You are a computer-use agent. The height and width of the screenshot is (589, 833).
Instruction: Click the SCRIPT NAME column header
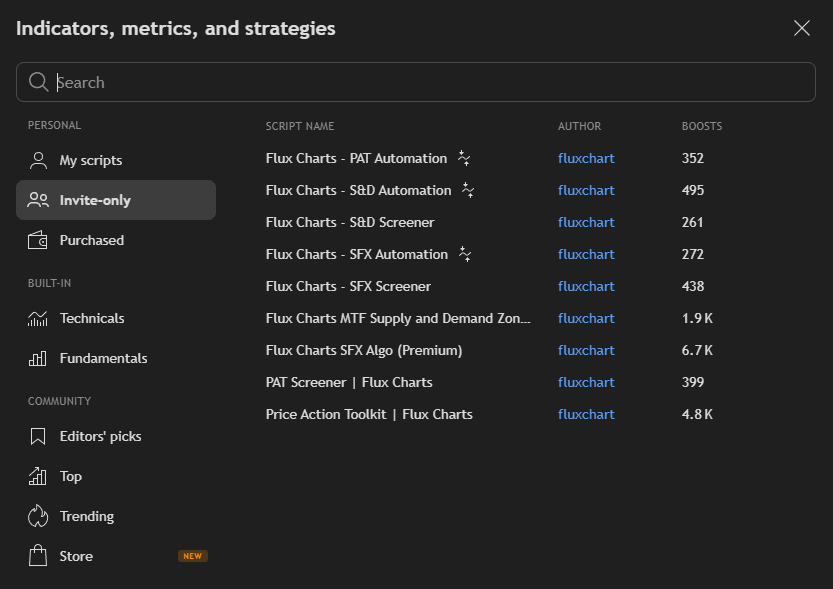[x=300, y=126]
